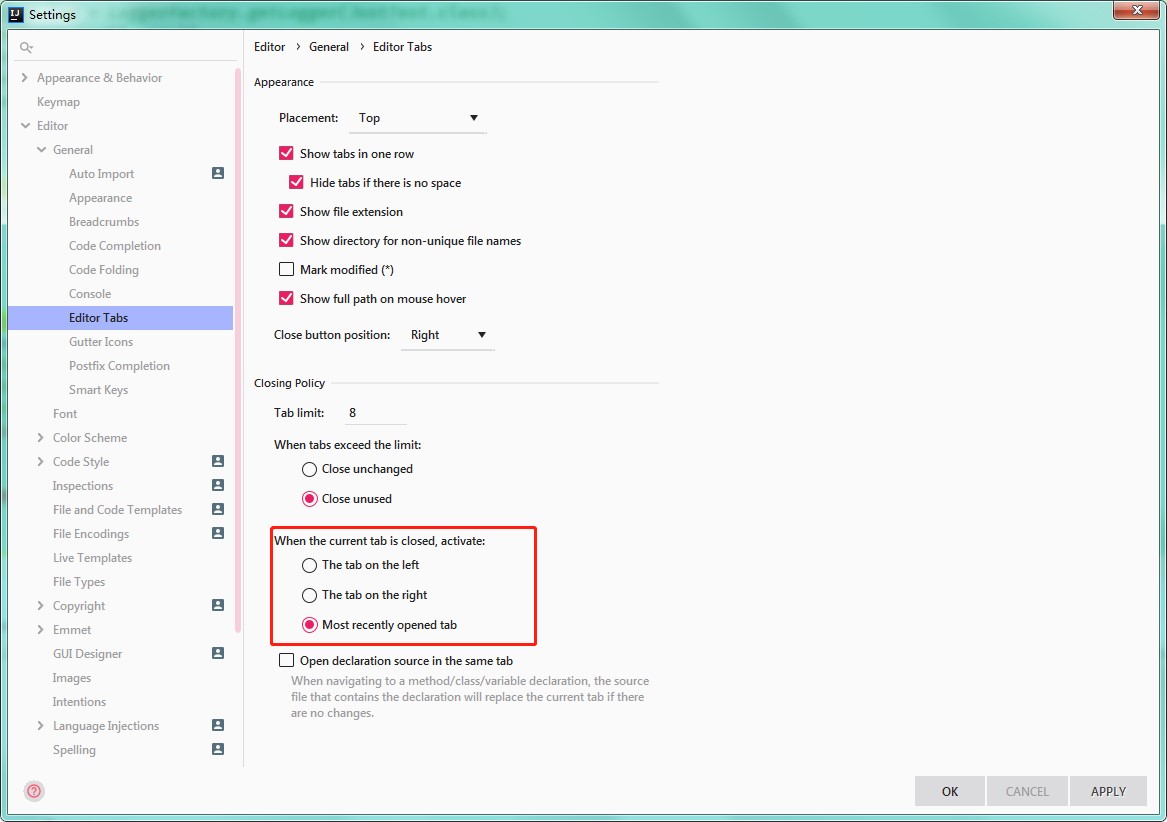The height and width of the screenshot is (822, 1167).
Task: Select Appearance in the sidebar tree
Action: [100, 197]
